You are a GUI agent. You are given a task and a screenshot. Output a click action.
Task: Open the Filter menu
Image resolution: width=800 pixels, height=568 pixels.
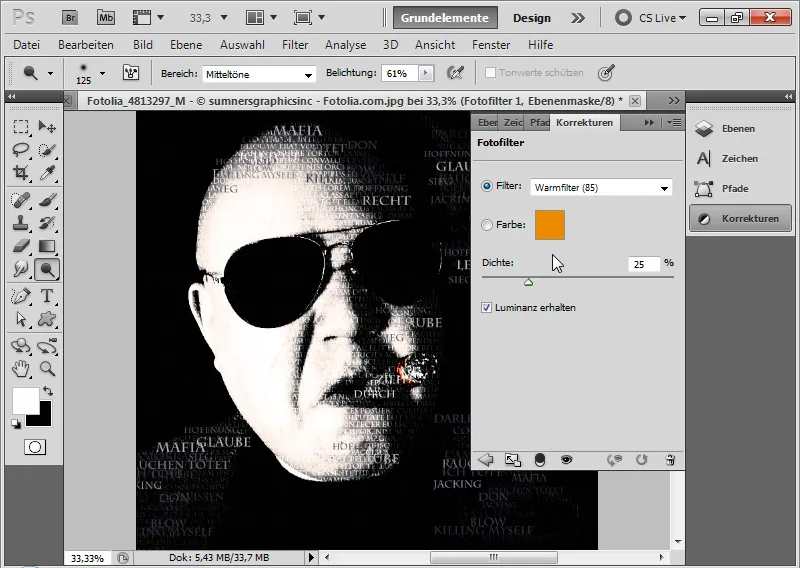point(295,45)
